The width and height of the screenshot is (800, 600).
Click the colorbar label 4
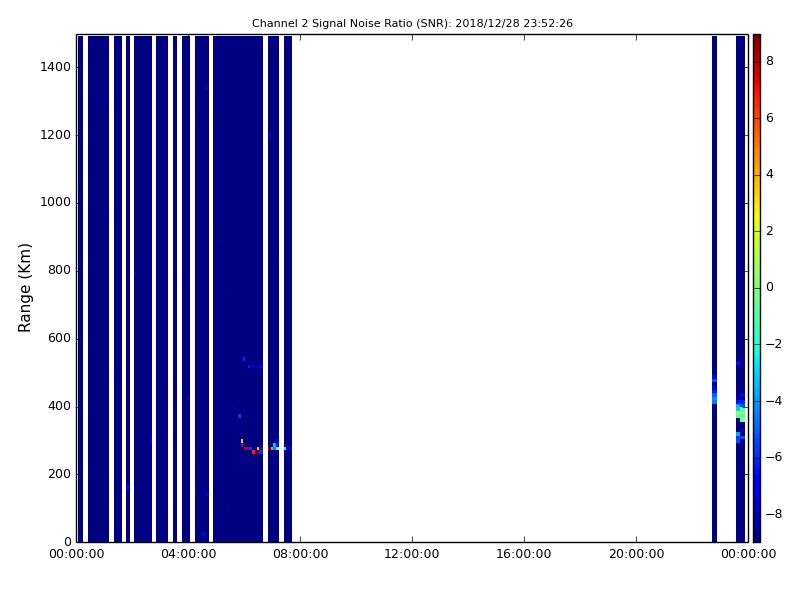tap(770, 174)
